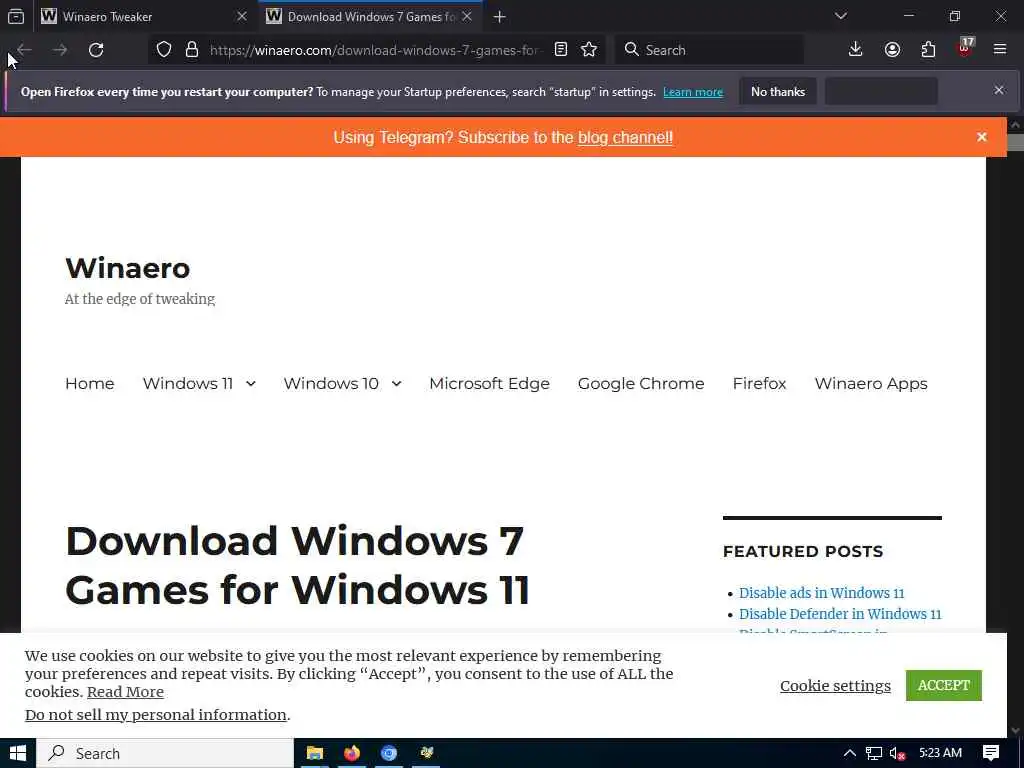
Task: Open Microsoft Edge menu item
Action: (489, 383)
